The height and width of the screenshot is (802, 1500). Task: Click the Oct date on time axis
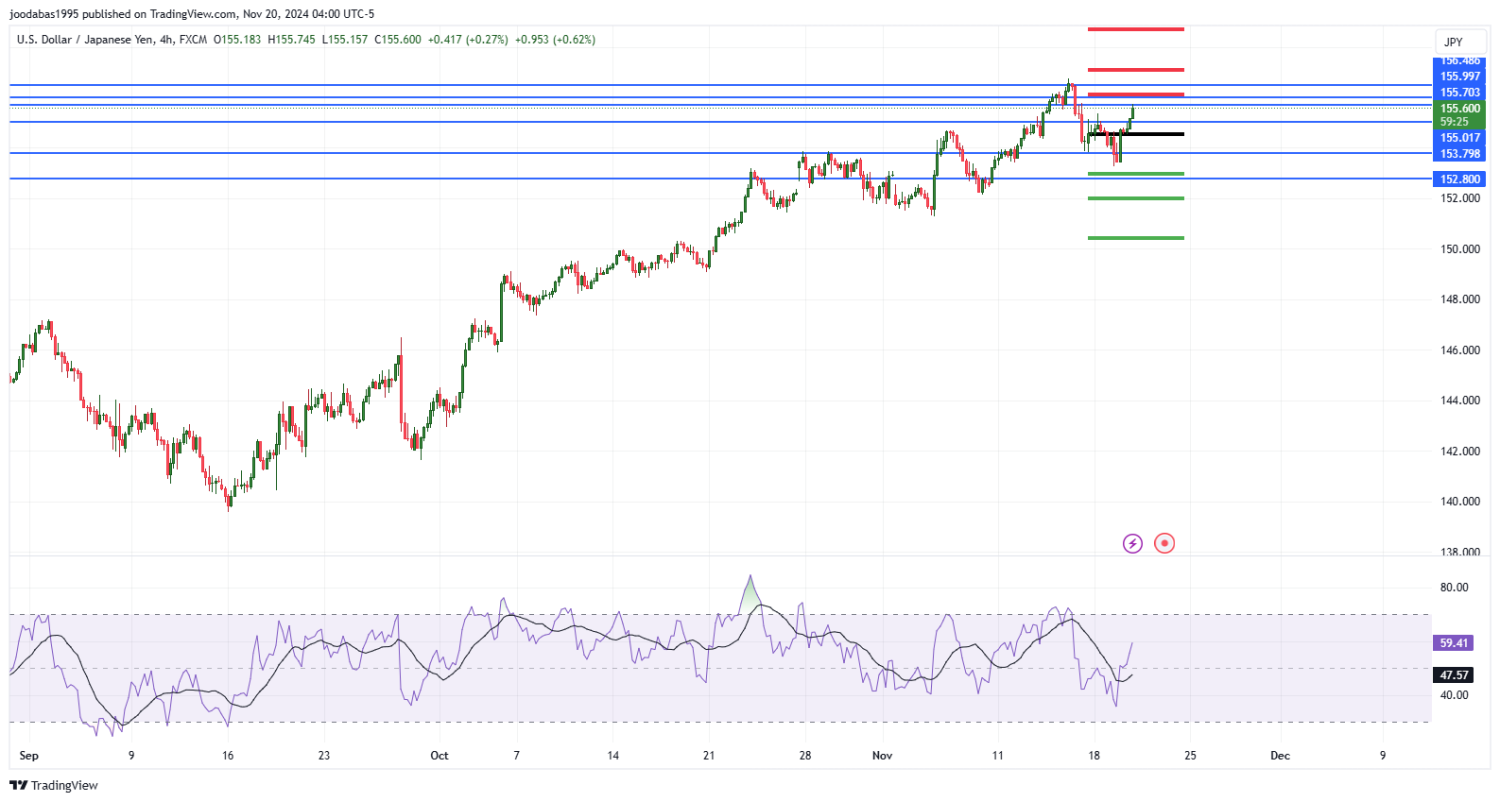coord(439,756)
